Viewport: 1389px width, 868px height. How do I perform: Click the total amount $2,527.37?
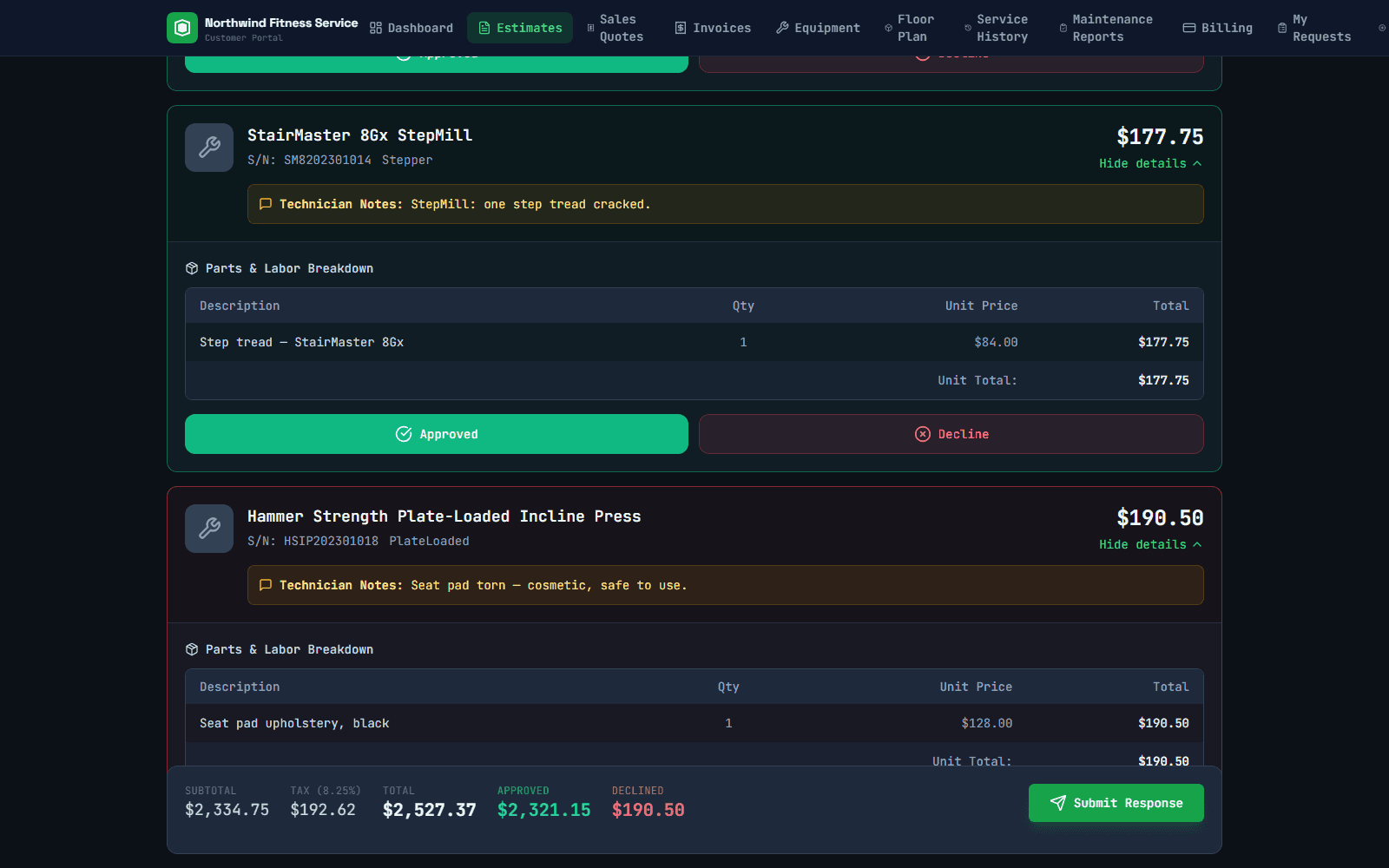(x=430, y=810)
